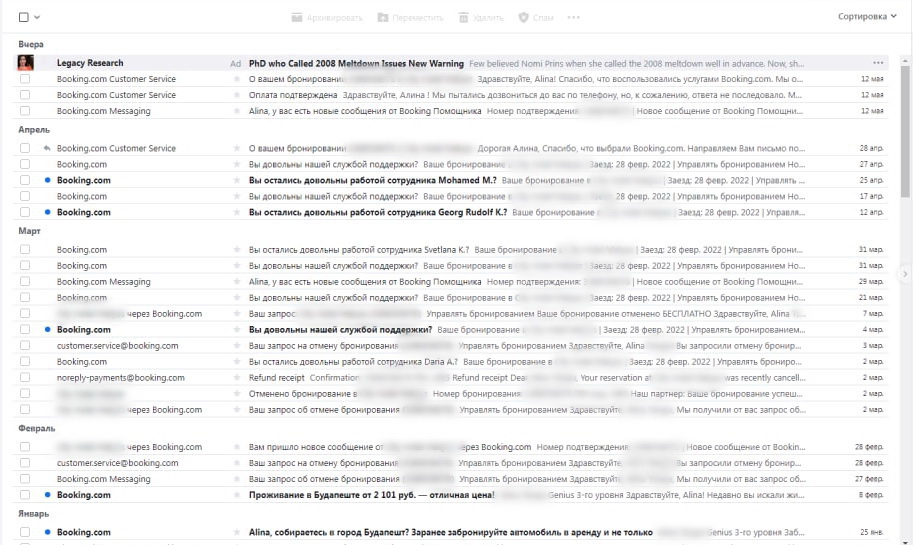Star the Refund receipt email

(x=236, y=377)
